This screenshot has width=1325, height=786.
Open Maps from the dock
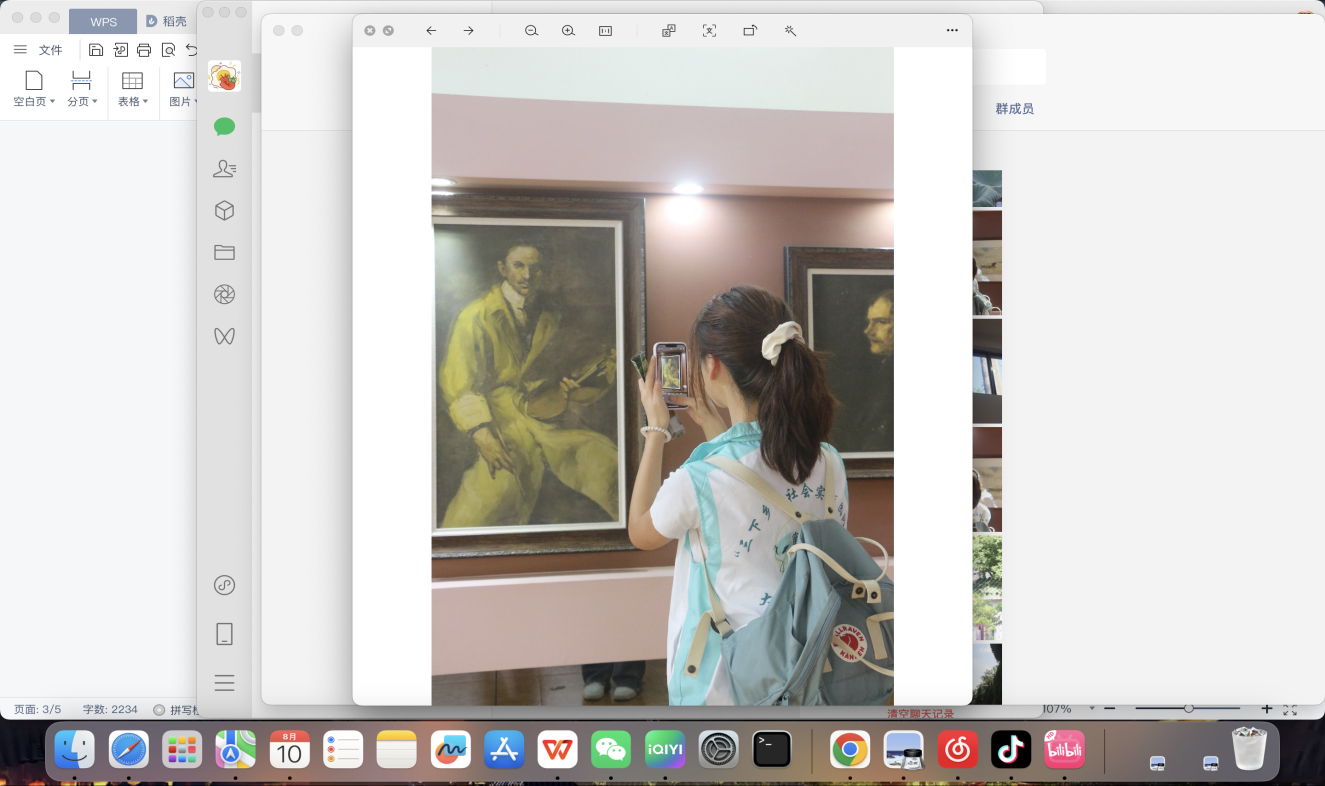tap(236, 749)
